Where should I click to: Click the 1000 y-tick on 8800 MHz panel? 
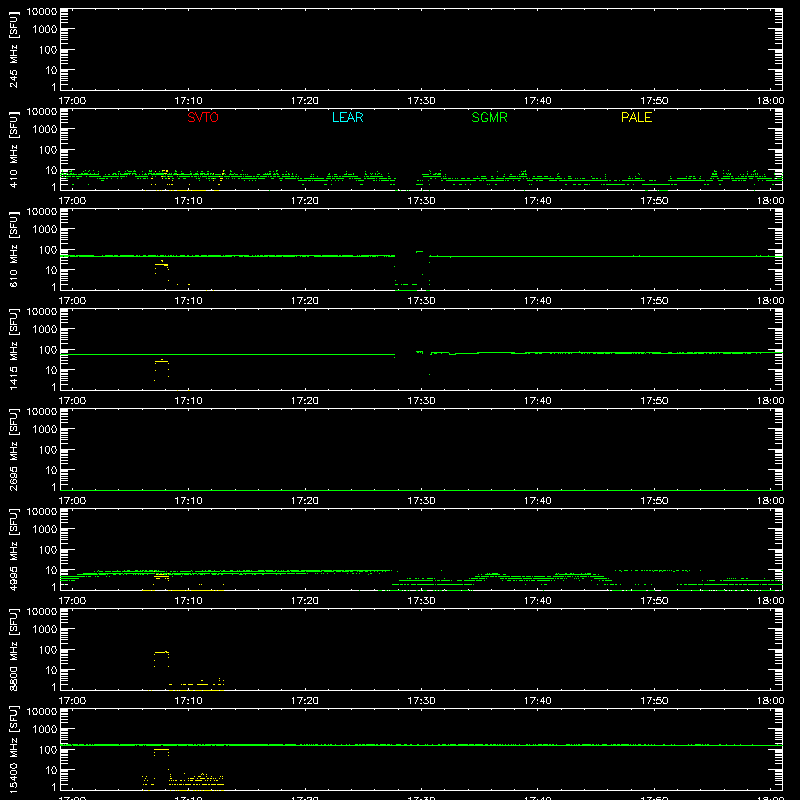tap(45, 630)
